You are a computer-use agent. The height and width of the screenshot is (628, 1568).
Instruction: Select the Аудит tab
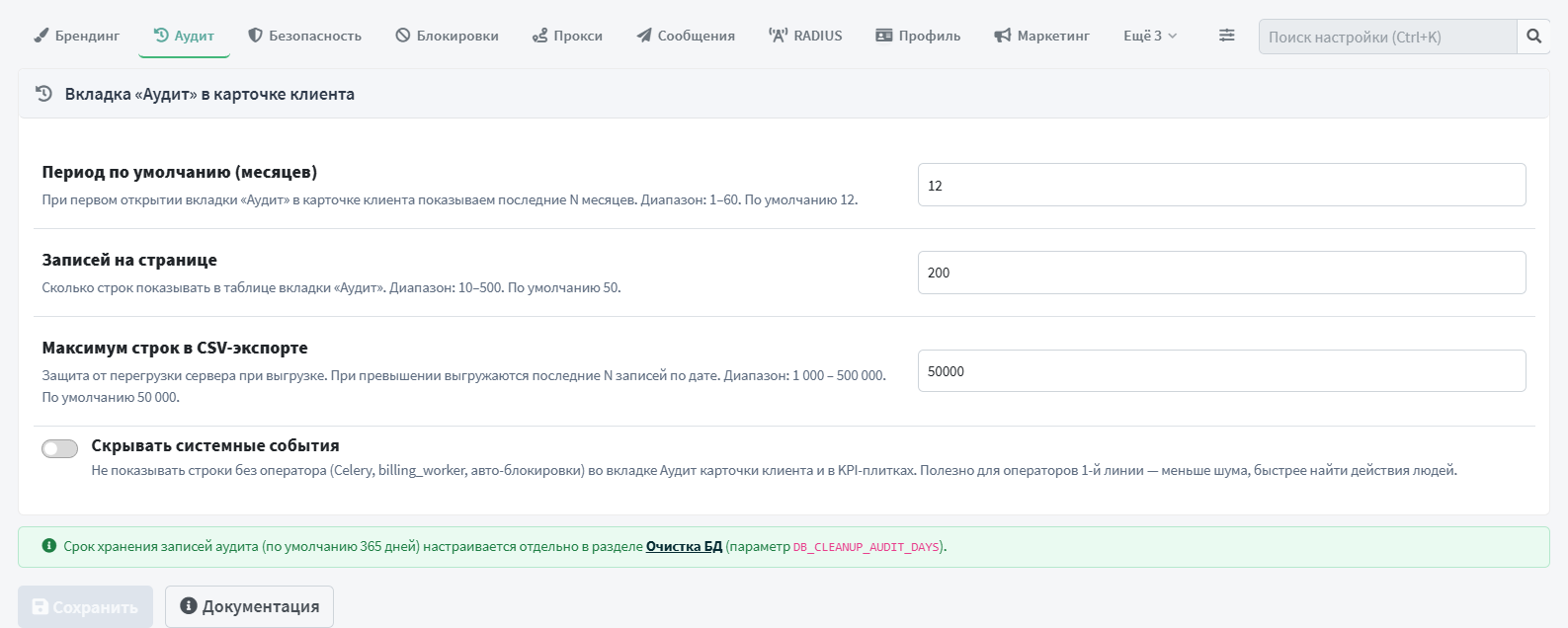tap(185, 36)
